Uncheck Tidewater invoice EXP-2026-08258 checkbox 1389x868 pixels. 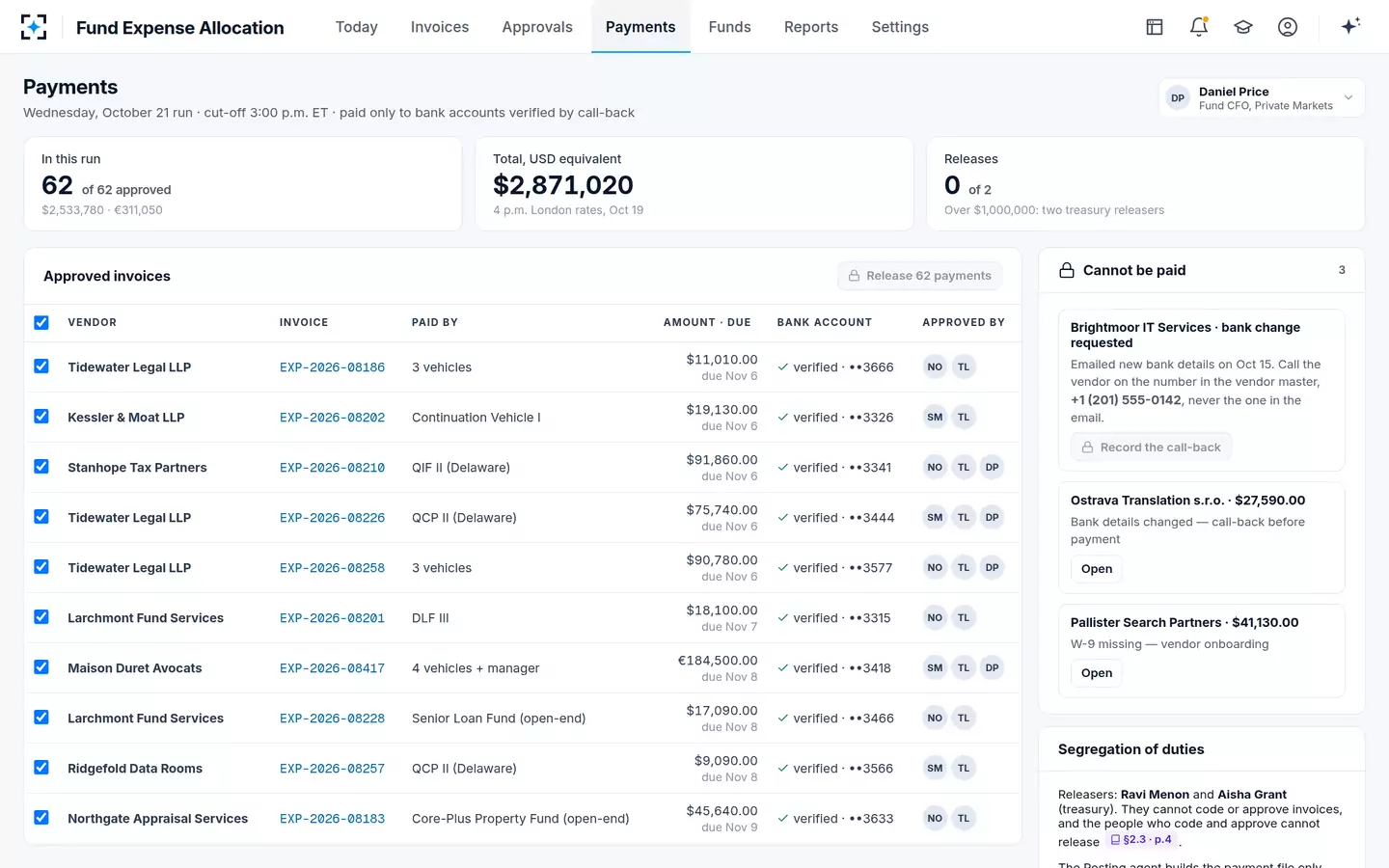pos(41,567)
